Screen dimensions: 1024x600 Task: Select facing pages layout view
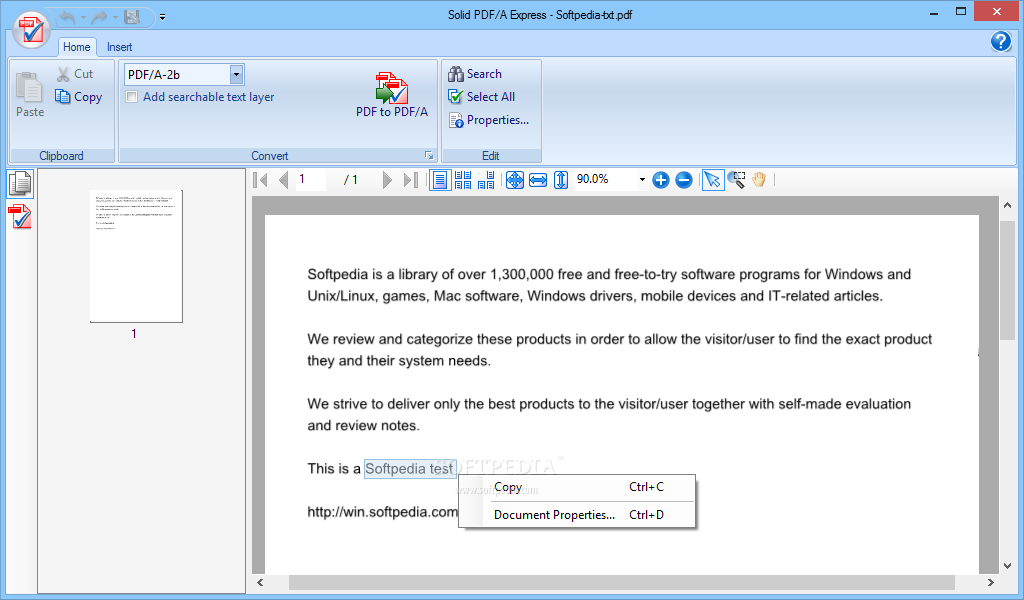[486, 180]
